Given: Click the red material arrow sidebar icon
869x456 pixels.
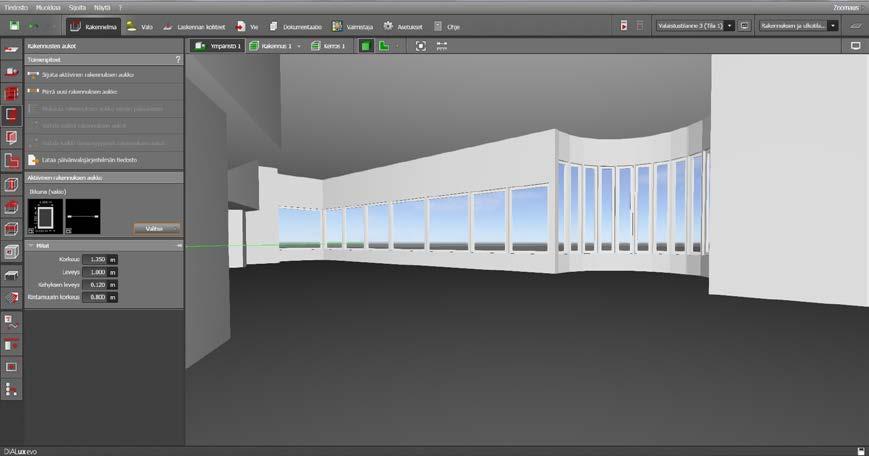Looking at the screenshot, I should pos(11,298).
